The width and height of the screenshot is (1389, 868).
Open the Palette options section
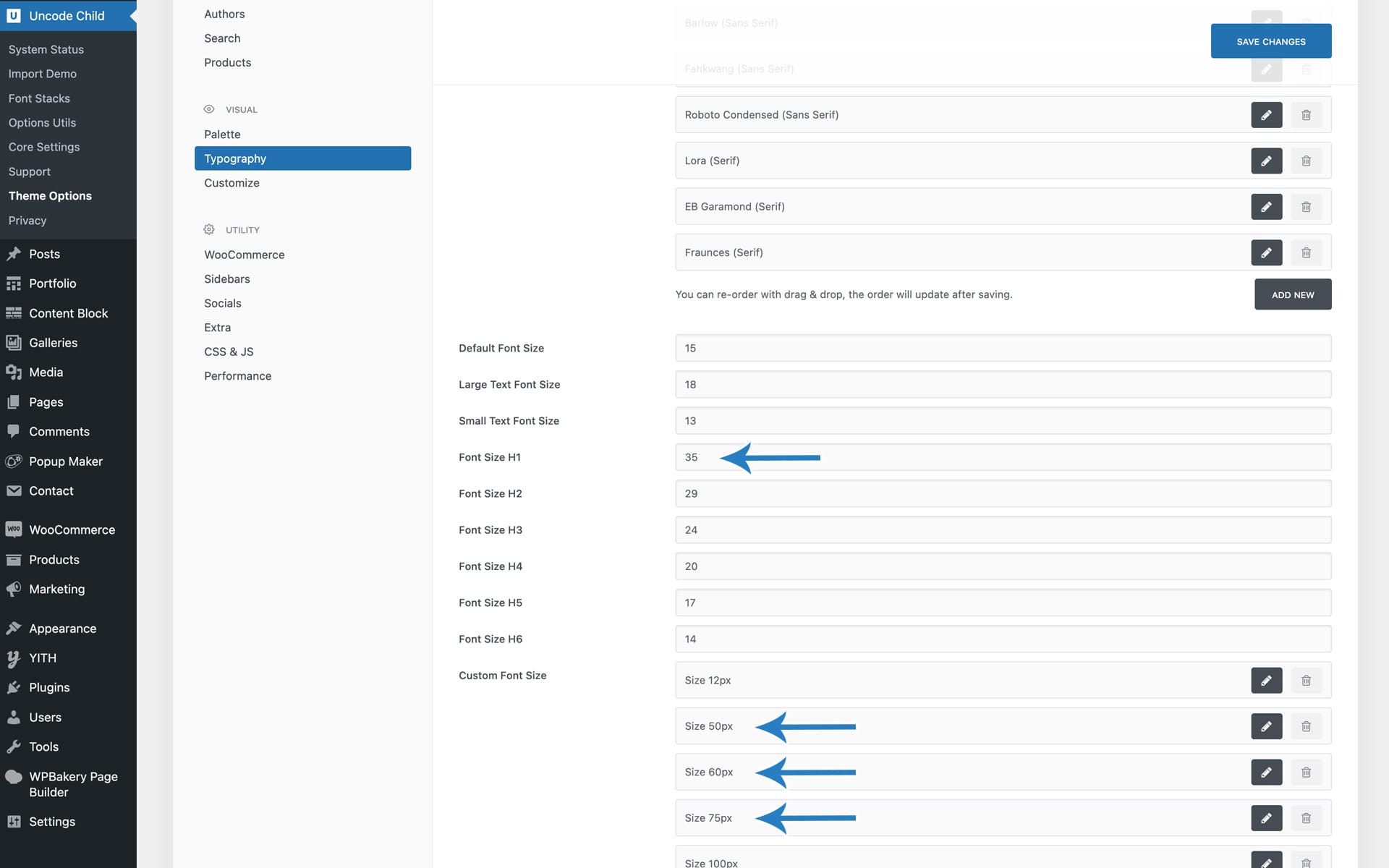222,135
